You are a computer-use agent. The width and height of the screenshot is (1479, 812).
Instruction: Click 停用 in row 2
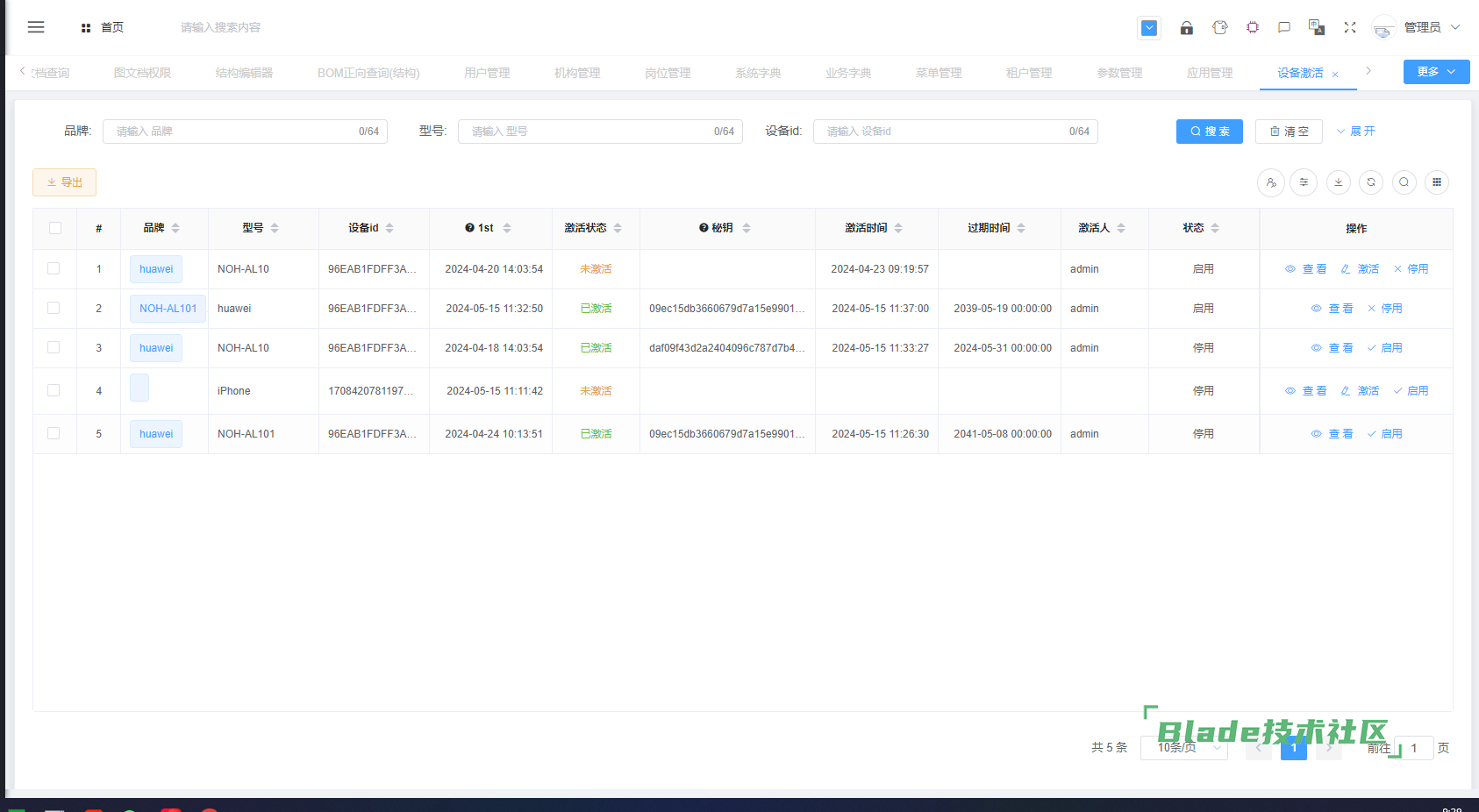1384,309
